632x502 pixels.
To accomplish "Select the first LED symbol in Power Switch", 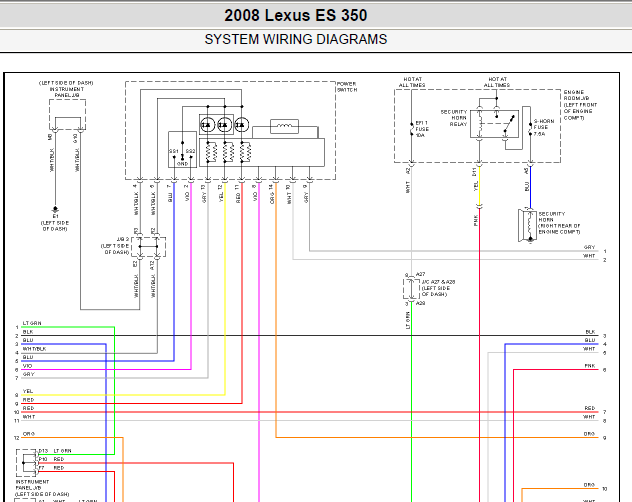I will 208,125.
